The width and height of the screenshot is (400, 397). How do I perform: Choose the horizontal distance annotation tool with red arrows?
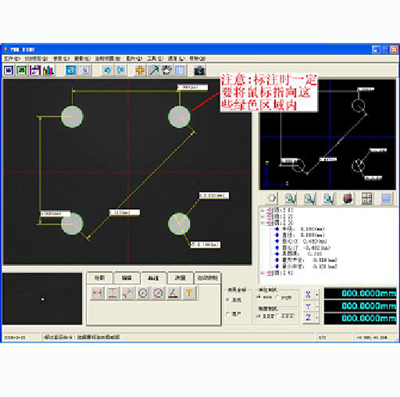[x=97, y=293]
